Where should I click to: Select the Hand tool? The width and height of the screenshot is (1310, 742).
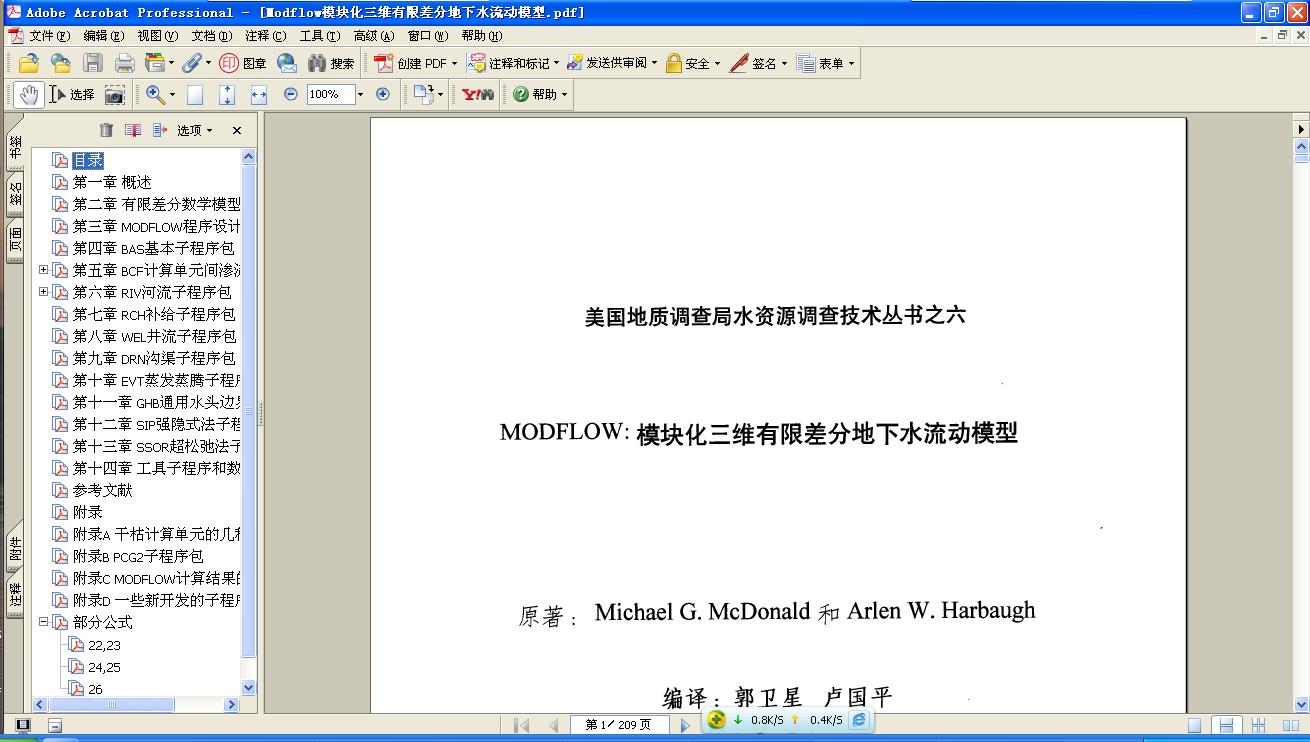[x=28, y=94]
